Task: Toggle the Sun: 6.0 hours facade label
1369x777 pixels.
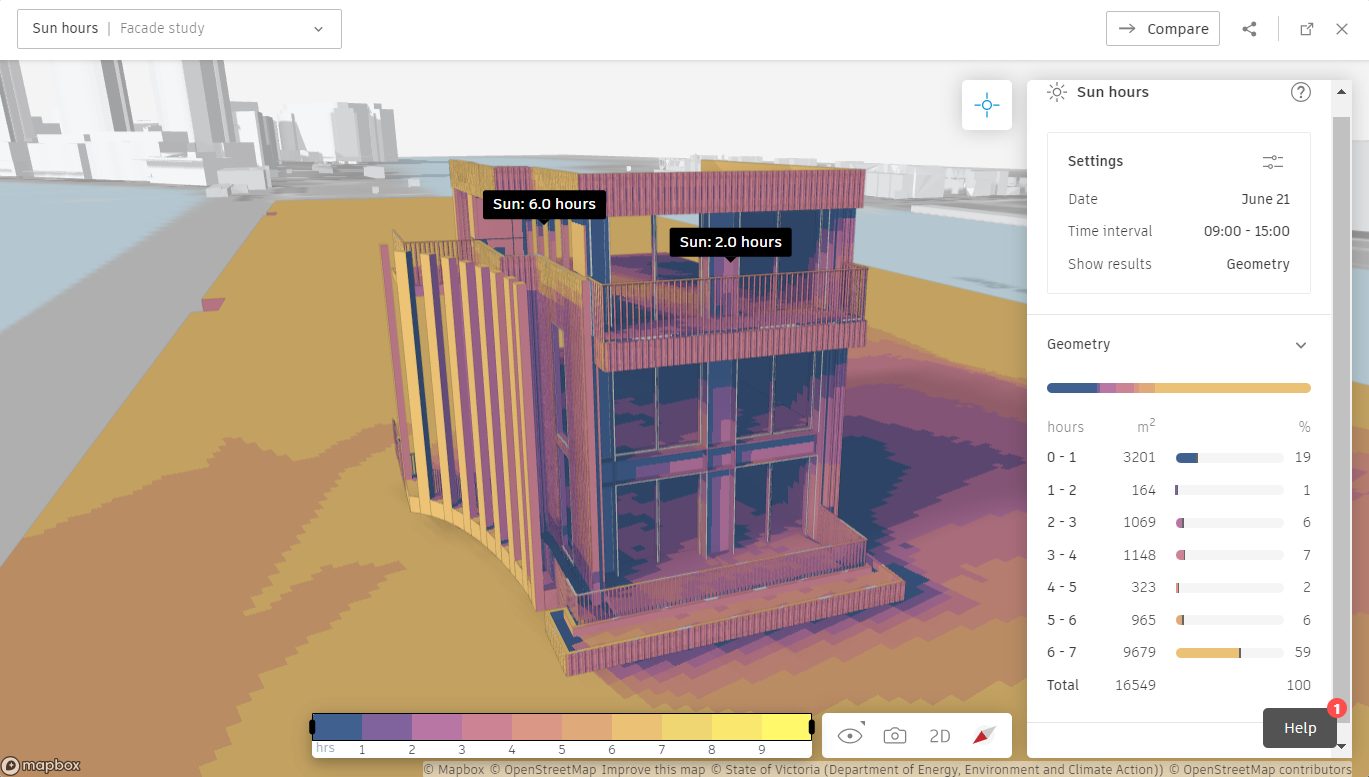Action: [543, 204]
